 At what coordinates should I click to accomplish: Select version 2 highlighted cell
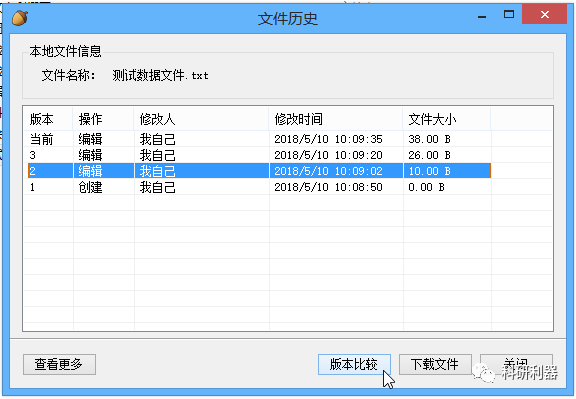pos(33,171)
